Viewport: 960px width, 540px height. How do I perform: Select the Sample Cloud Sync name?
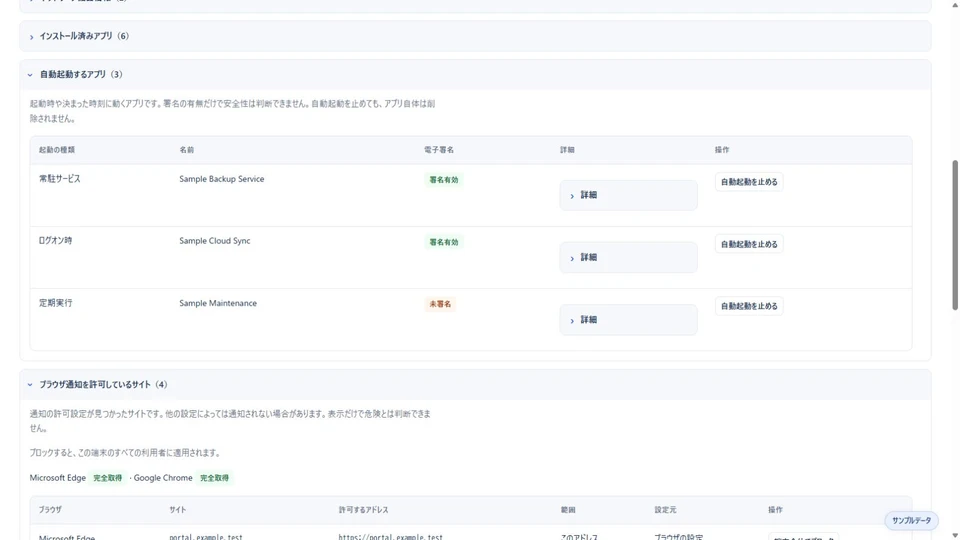point(215,241)
